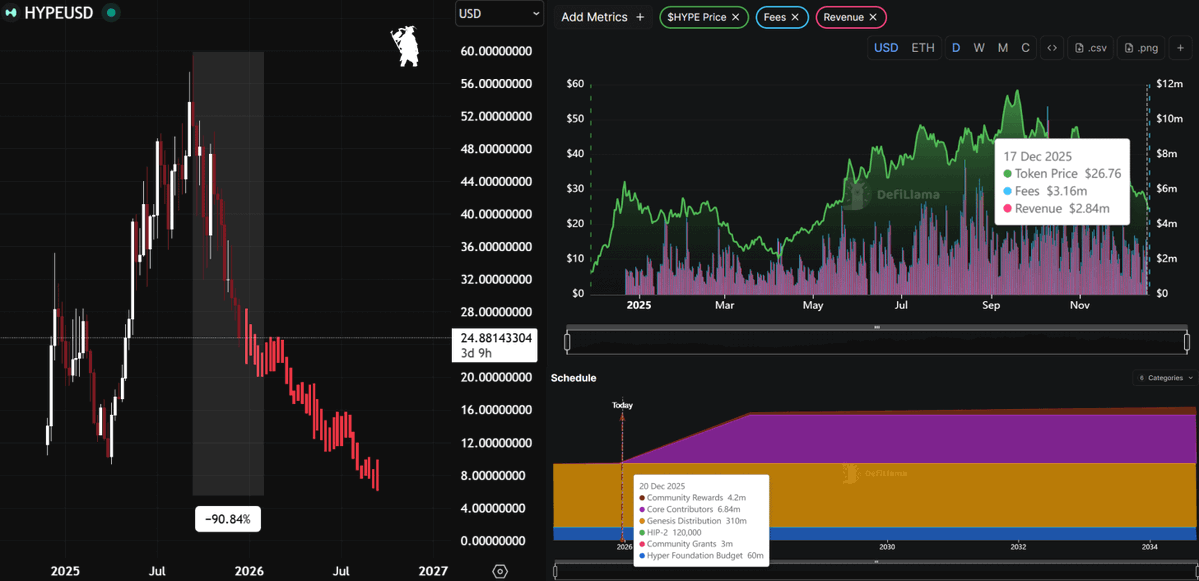
Task: Click Fees $3.16m in tooltip
Action: 1043,190
